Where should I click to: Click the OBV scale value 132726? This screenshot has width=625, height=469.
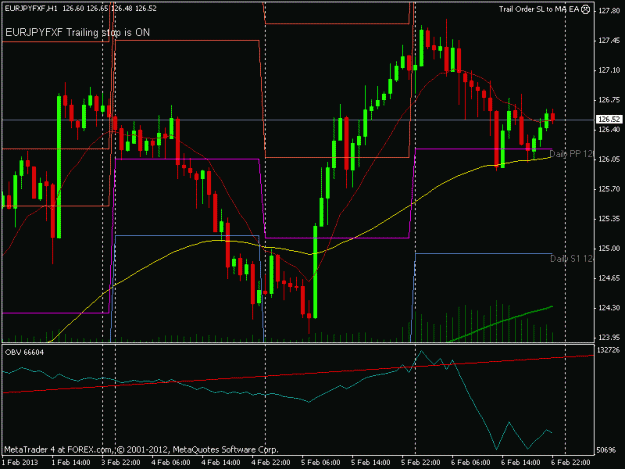click(x=608, y=350)
